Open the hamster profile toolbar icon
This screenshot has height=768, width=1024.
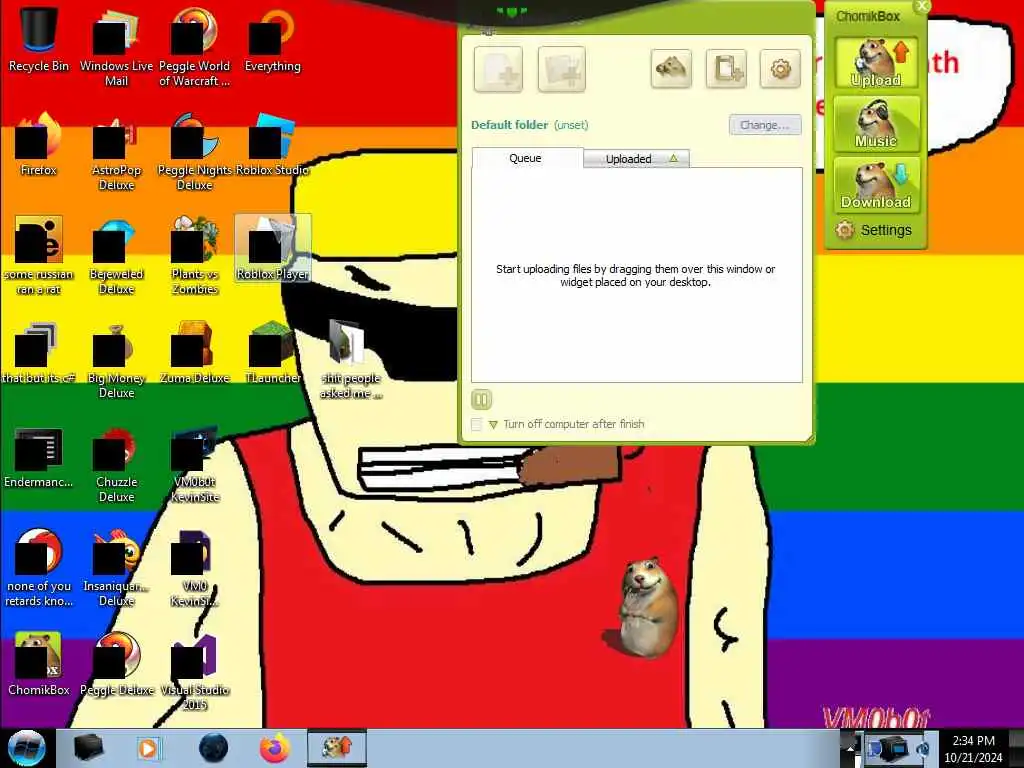click(671, 69)
